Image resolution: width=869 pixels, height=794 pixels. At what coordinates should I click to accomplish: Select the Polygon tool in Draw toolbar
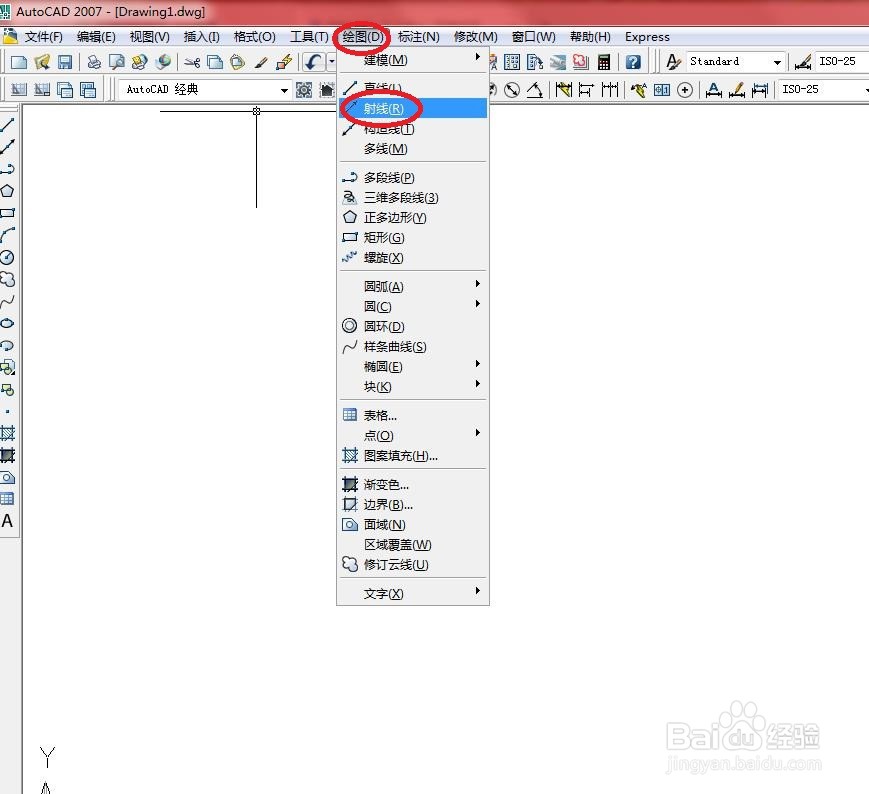click(7, 191)
